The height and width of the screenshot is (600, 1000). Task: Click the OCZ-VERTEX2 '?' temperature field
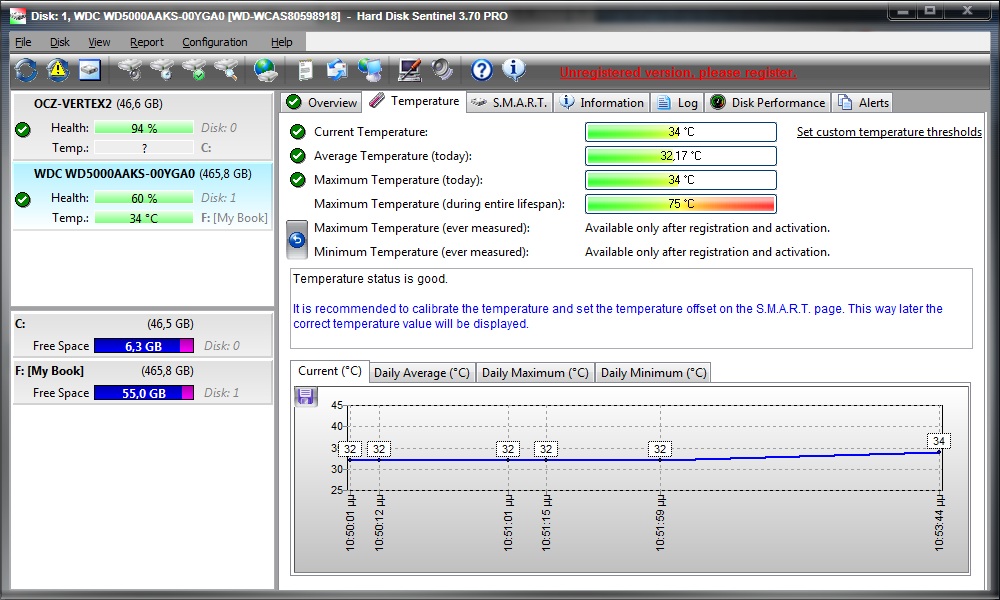[x=144, y=148]
